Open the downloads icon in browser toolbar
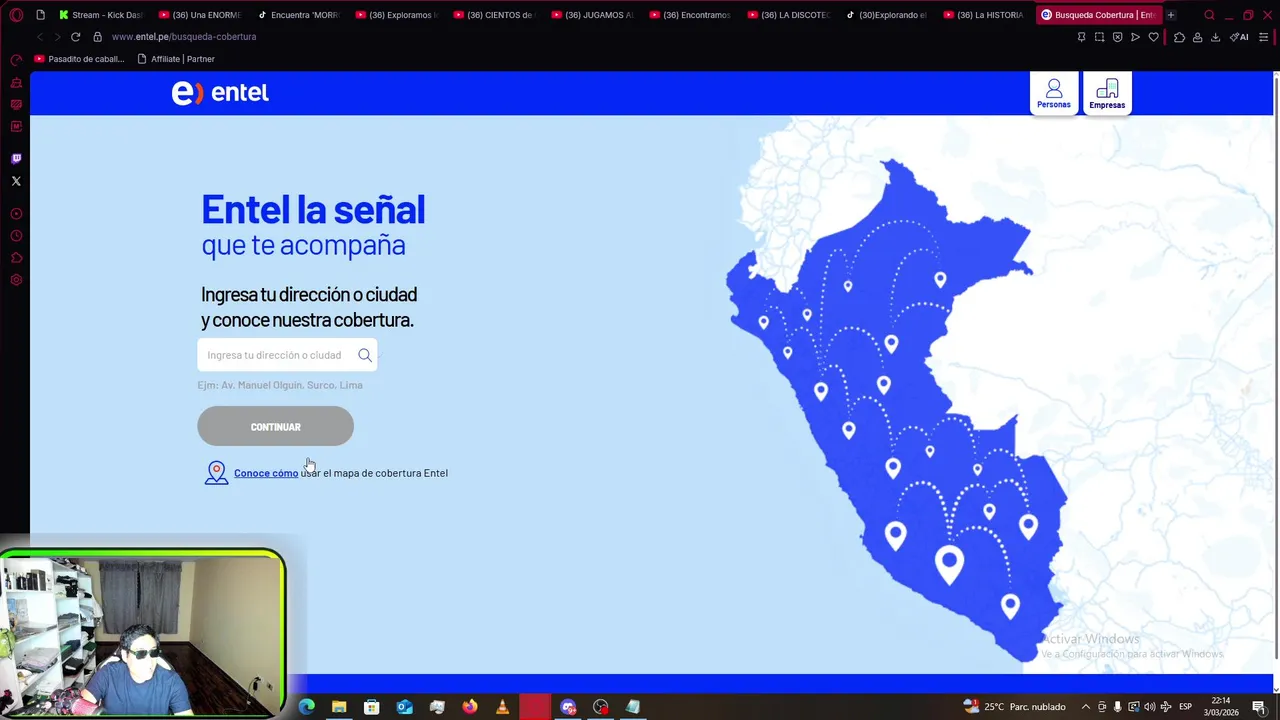The image size is (1280, 720). (x=1215, y=37)
